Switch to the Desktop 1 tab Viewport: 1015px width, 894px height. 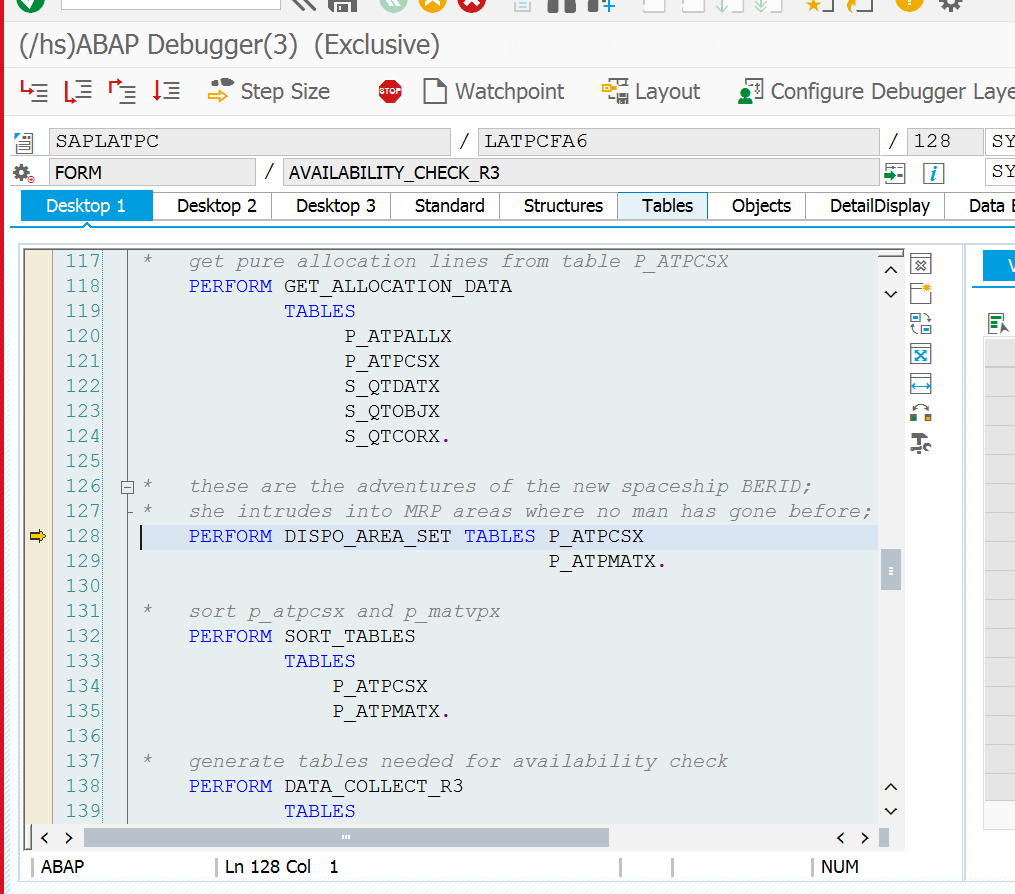tap(87, 206)
